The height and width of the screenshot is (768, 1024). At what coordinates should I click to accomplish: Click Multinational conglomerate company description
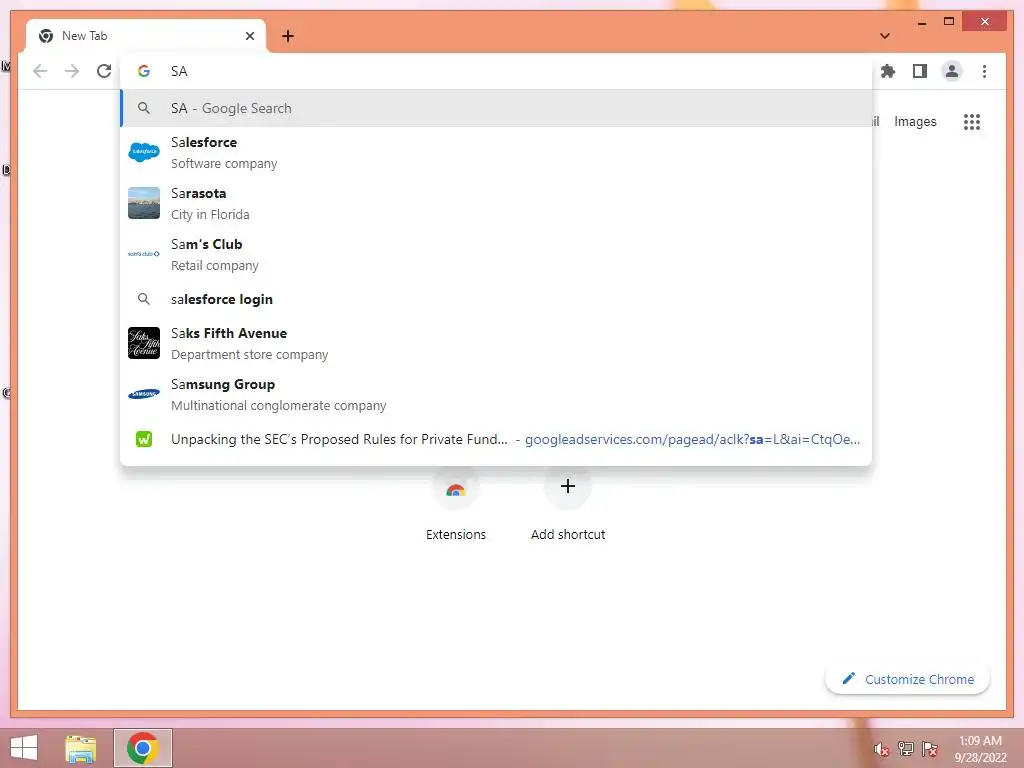[279, 405]
